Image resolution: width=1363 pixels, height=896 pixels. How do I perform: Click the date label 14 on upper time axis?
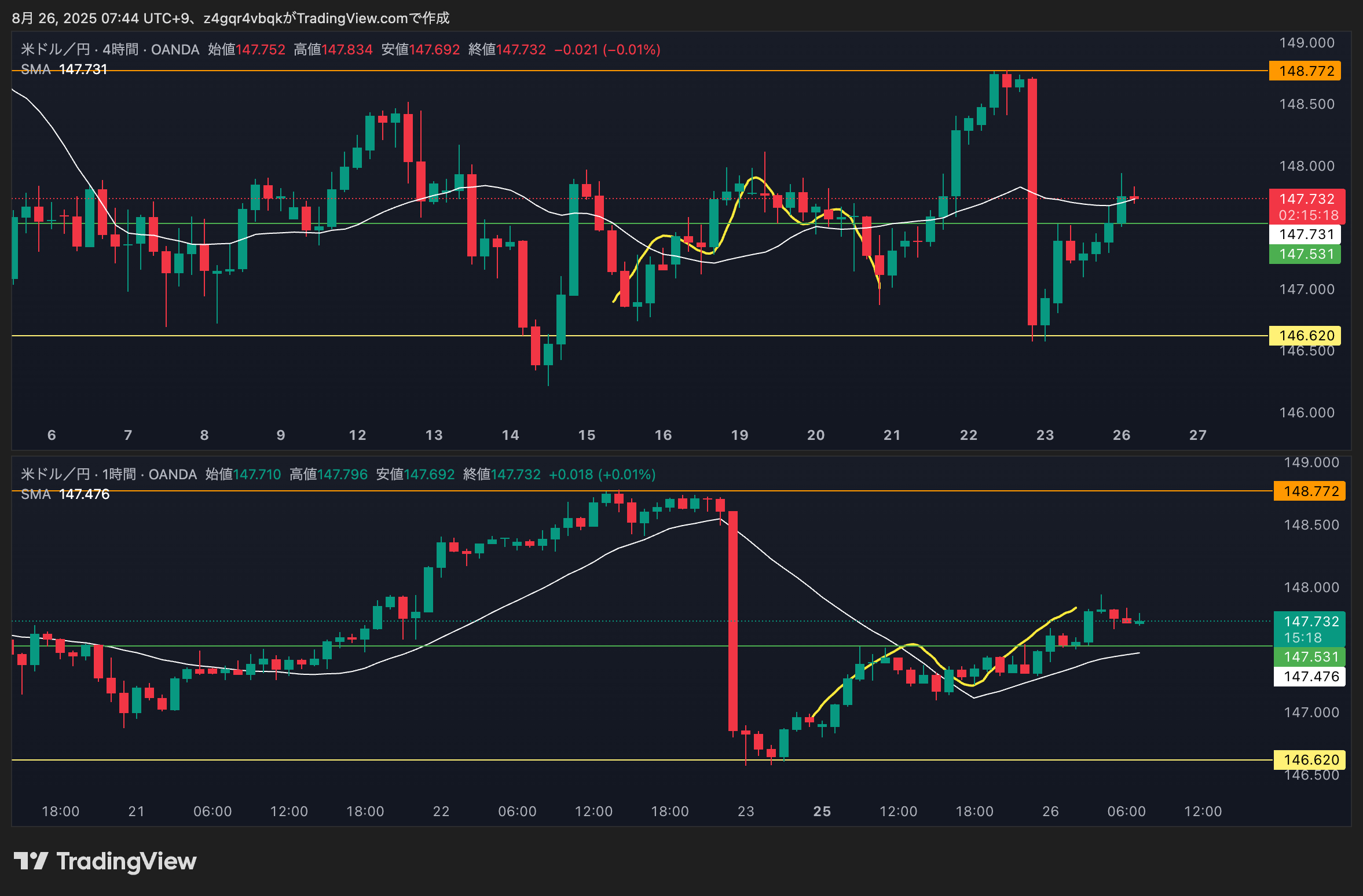510,435
